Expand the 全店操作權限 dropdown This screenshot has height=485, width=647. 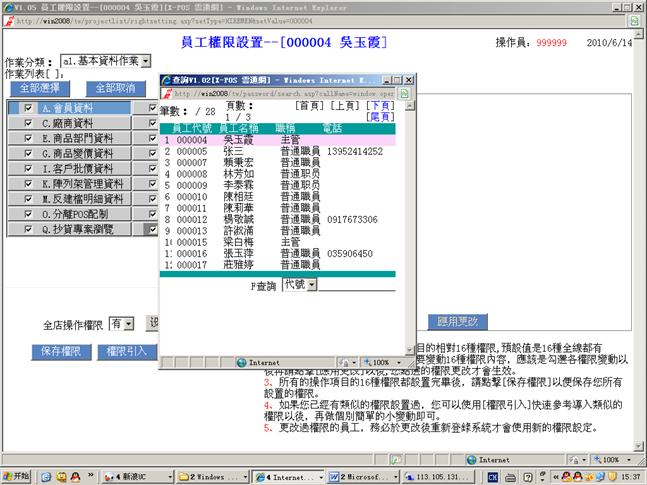click(128, 324)
